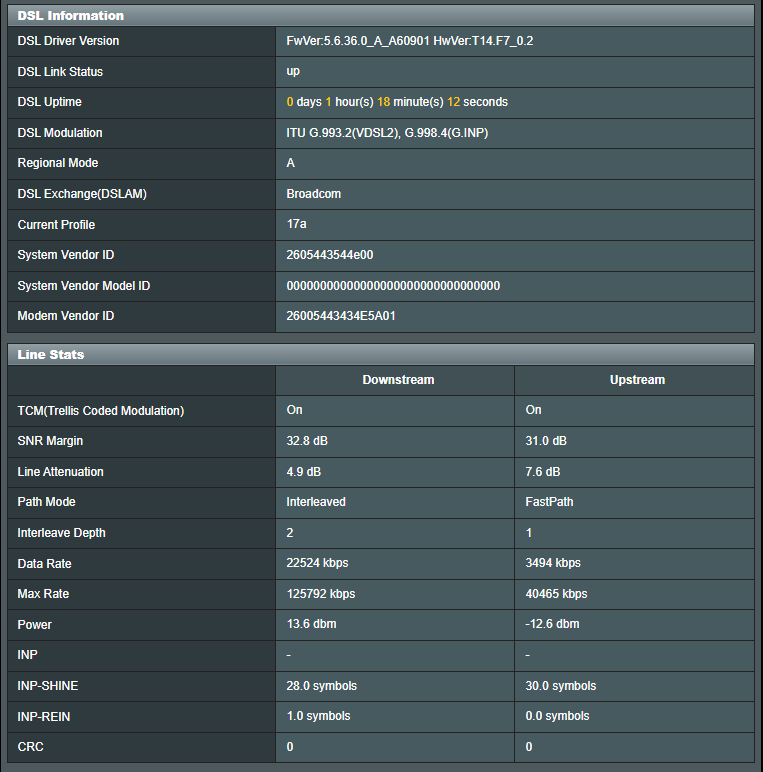Select the Path Mode label
This screenshot has height=772, width=763.
point(46,502)
